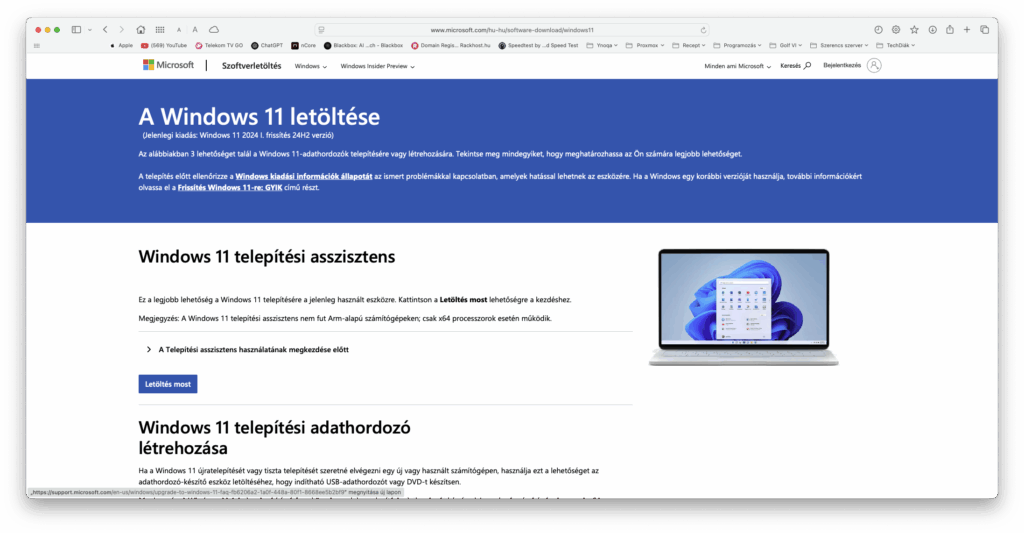Open the Blackbox bookmark
The image size is (1024, 533).
[x=364, y=46]
